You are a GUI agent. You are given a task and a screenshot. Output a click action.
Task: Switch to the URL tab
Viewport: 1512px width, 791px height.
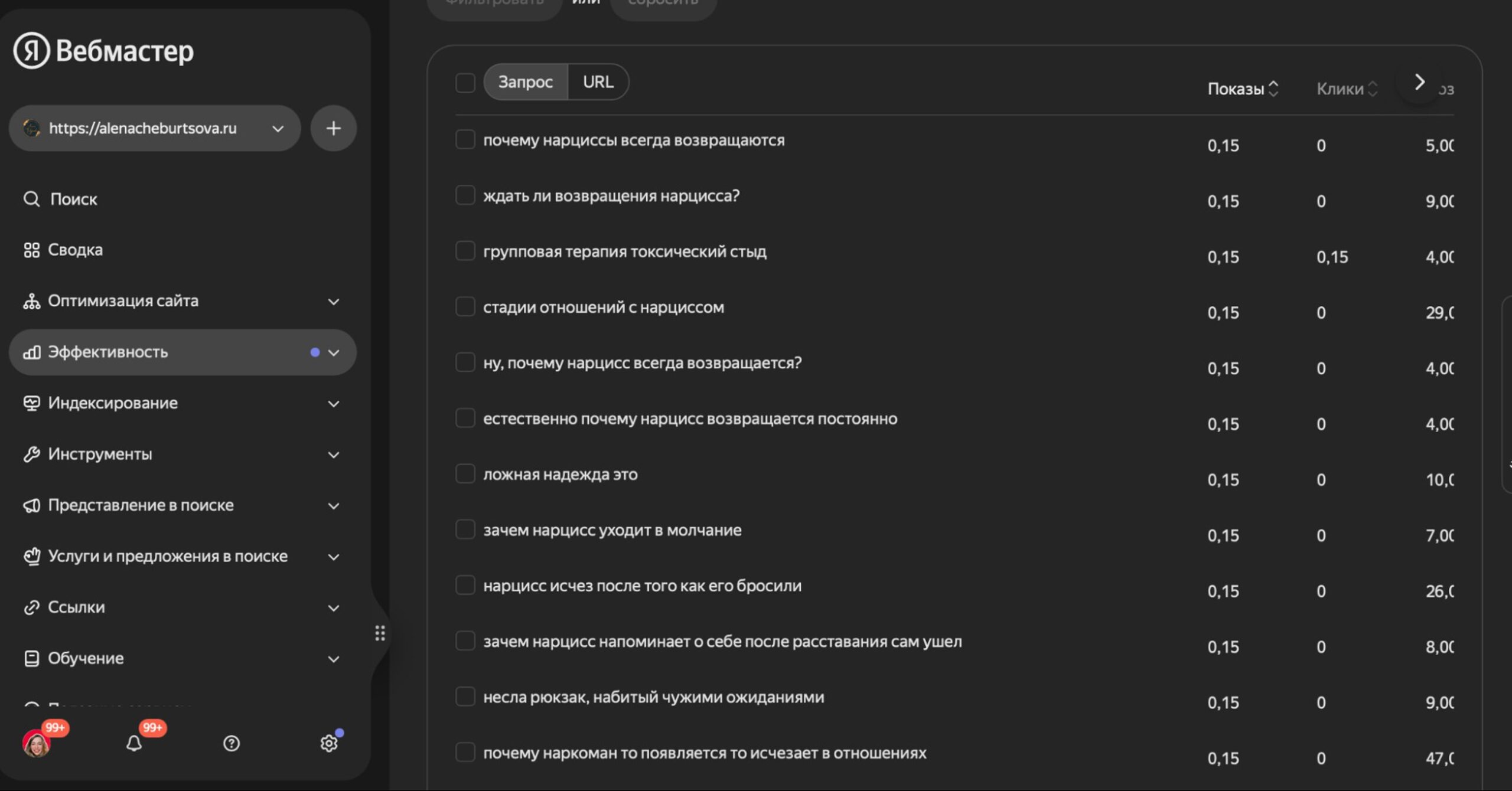point(598,82)
